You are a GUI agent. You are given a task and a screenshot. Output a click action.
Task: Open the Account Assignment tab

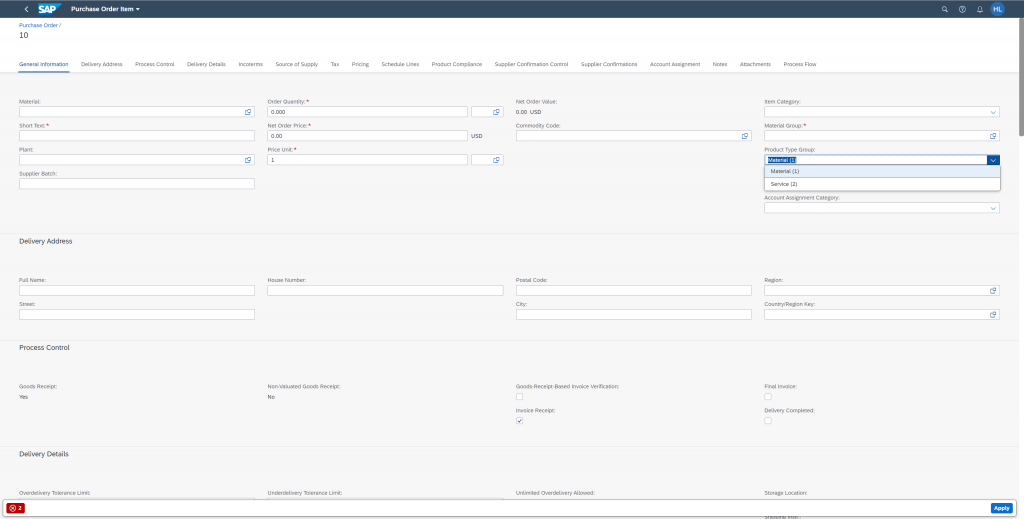(x=675, y=65)
